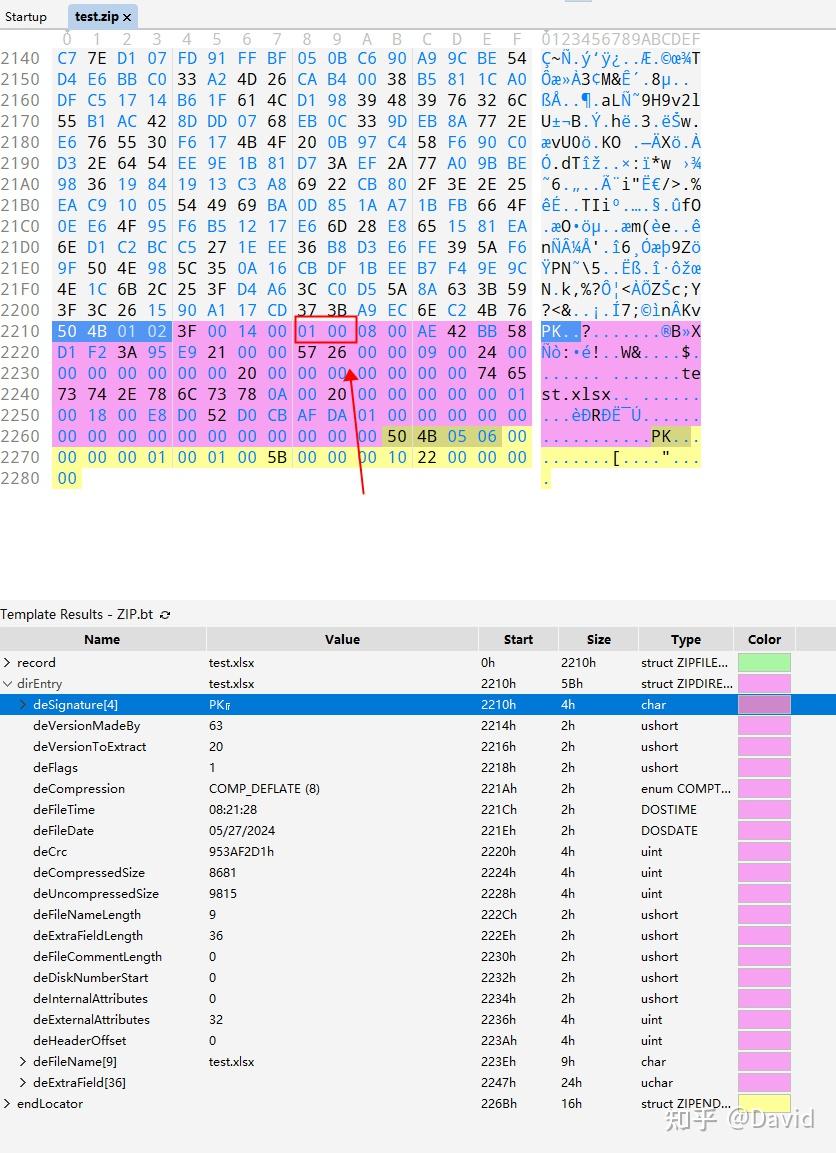Expand the endLocator struct row
The width and height of the screenshot is (836, 1153).
point(8,1104)
